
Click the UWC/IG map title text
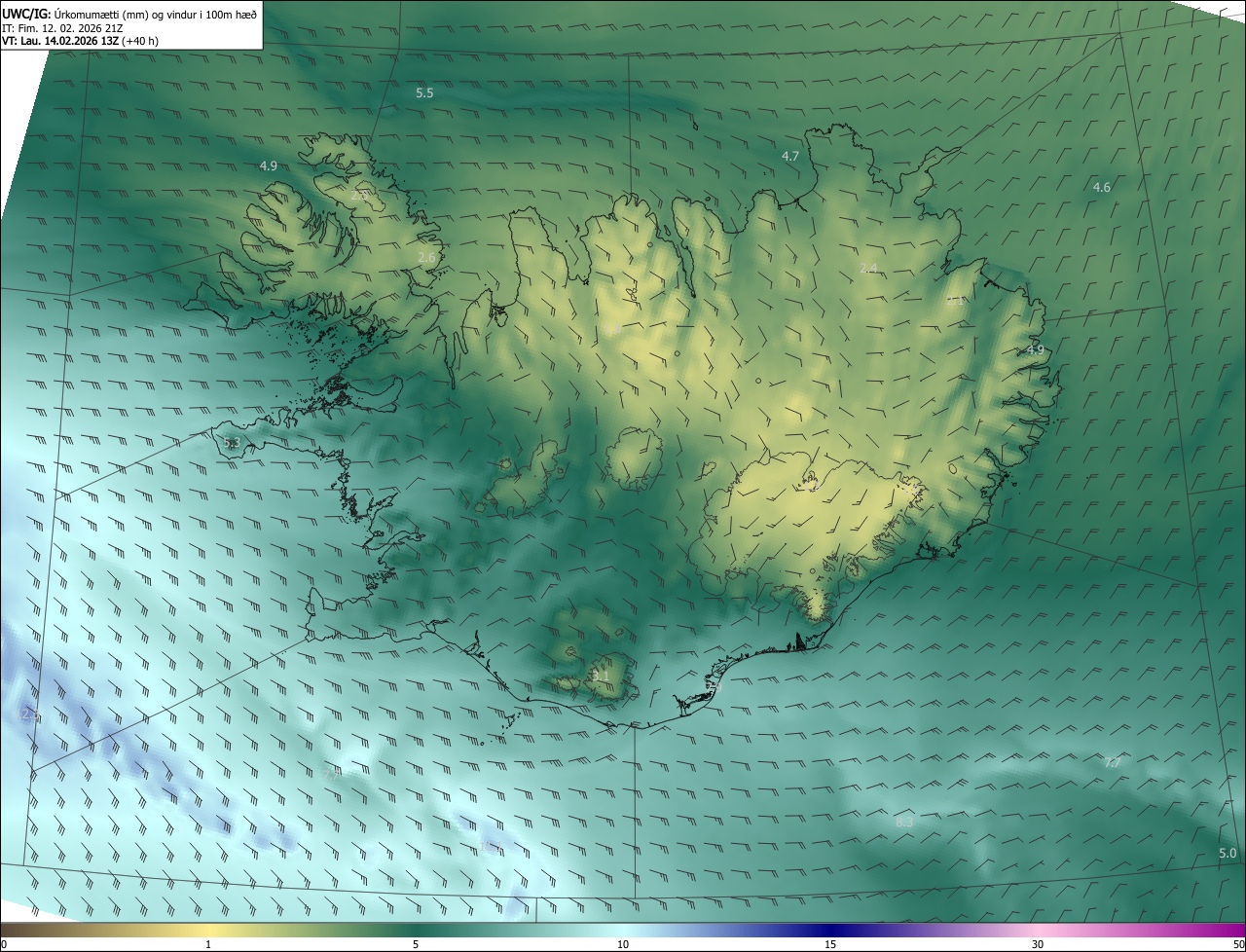[129, 14]
